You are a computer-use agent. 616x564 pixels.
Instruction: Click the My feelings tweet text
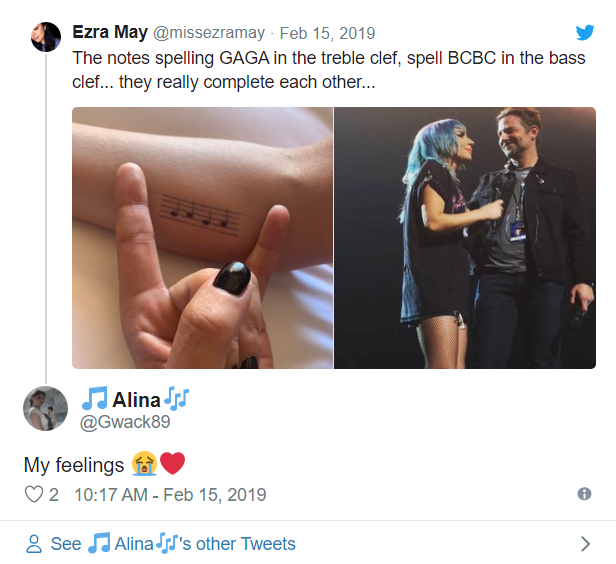pos(74,464)
